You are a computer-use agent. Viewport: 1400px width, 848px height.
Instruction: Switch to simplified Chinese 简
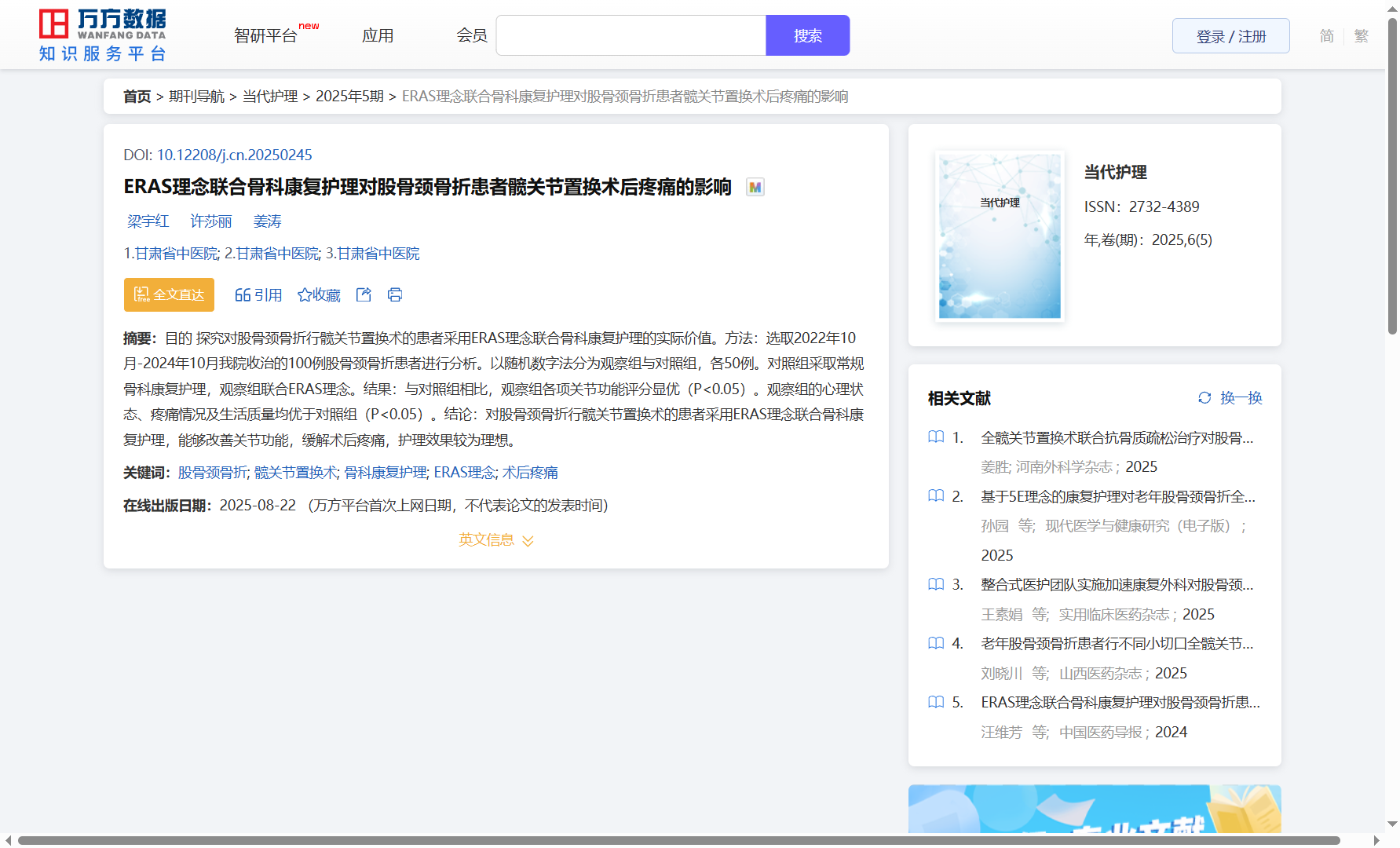tap(1326, 36)
